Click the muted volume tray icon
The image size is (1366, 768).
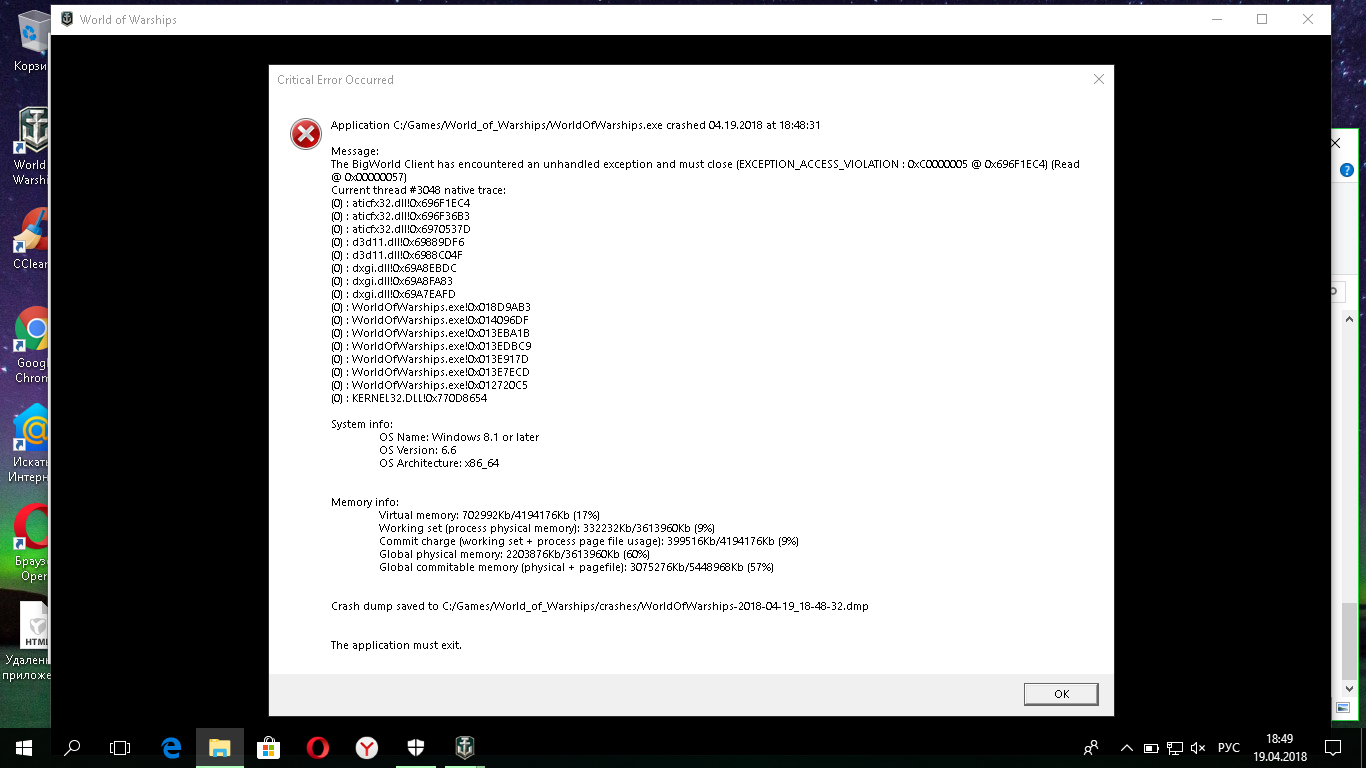tap(1199, 748)
